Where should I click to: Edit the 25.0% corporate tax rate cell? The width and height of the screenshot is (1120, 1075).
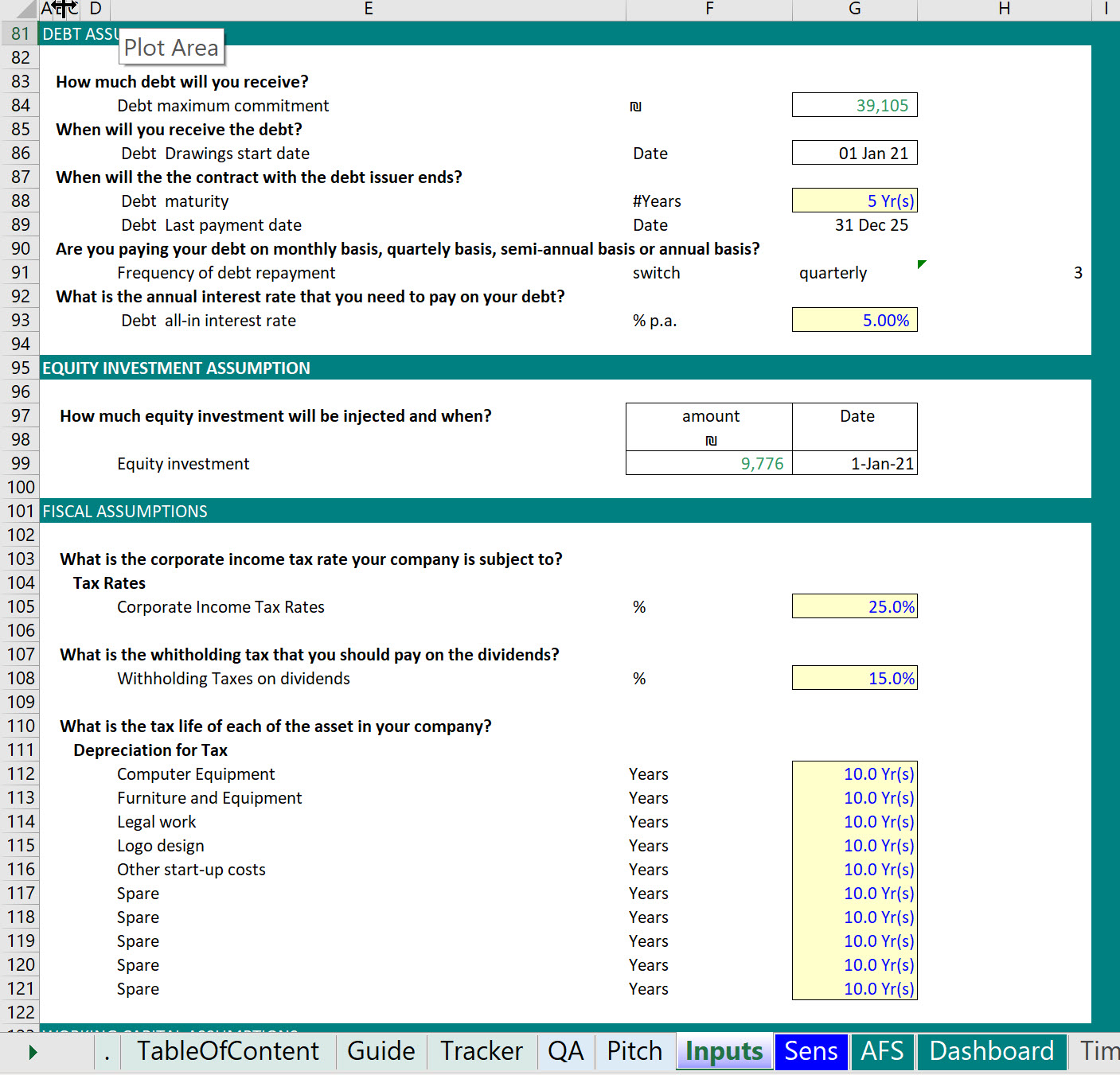pos(855,606)
